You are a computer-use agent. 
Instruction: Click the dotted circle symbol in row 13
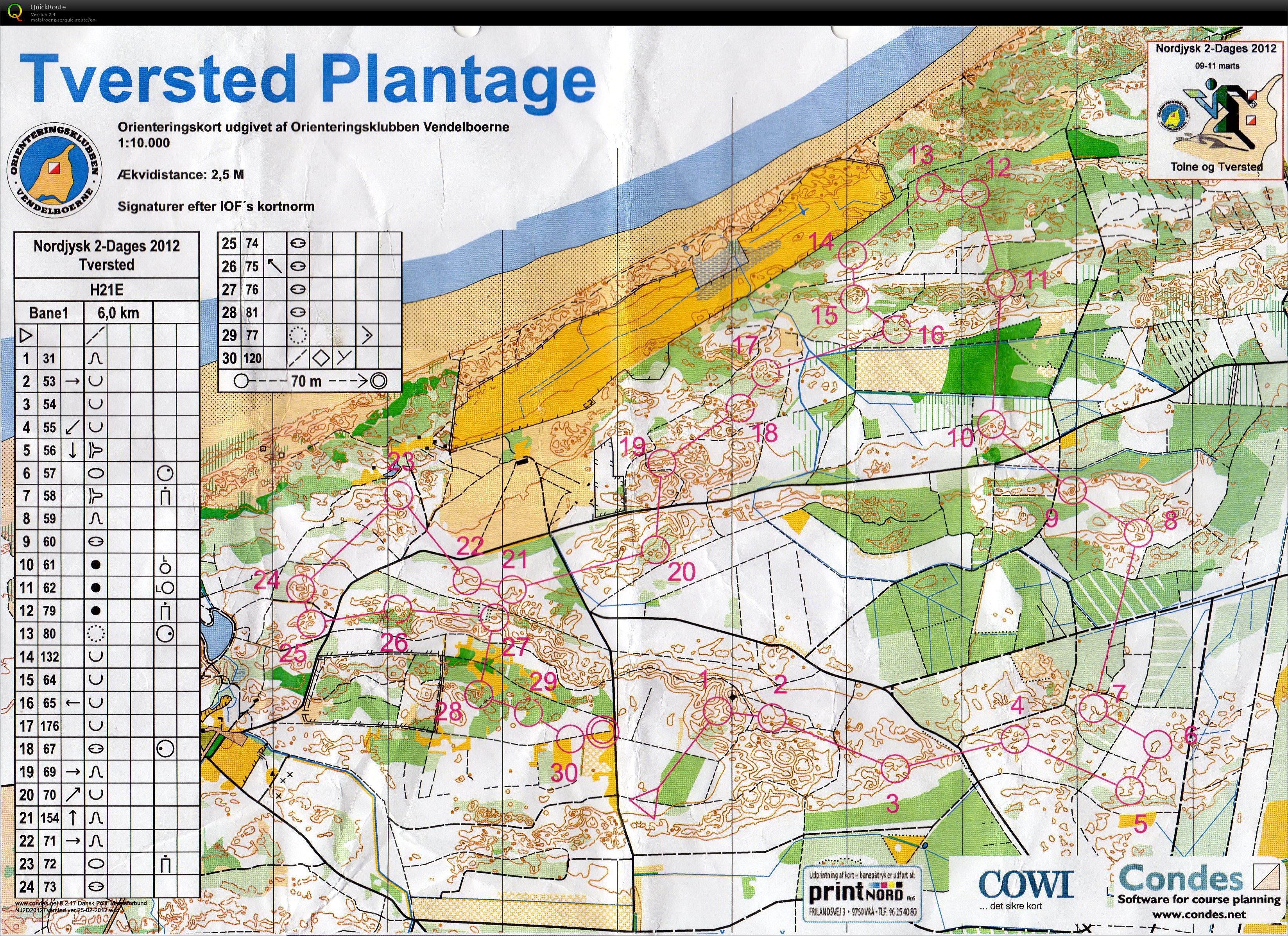pos(96,634)
